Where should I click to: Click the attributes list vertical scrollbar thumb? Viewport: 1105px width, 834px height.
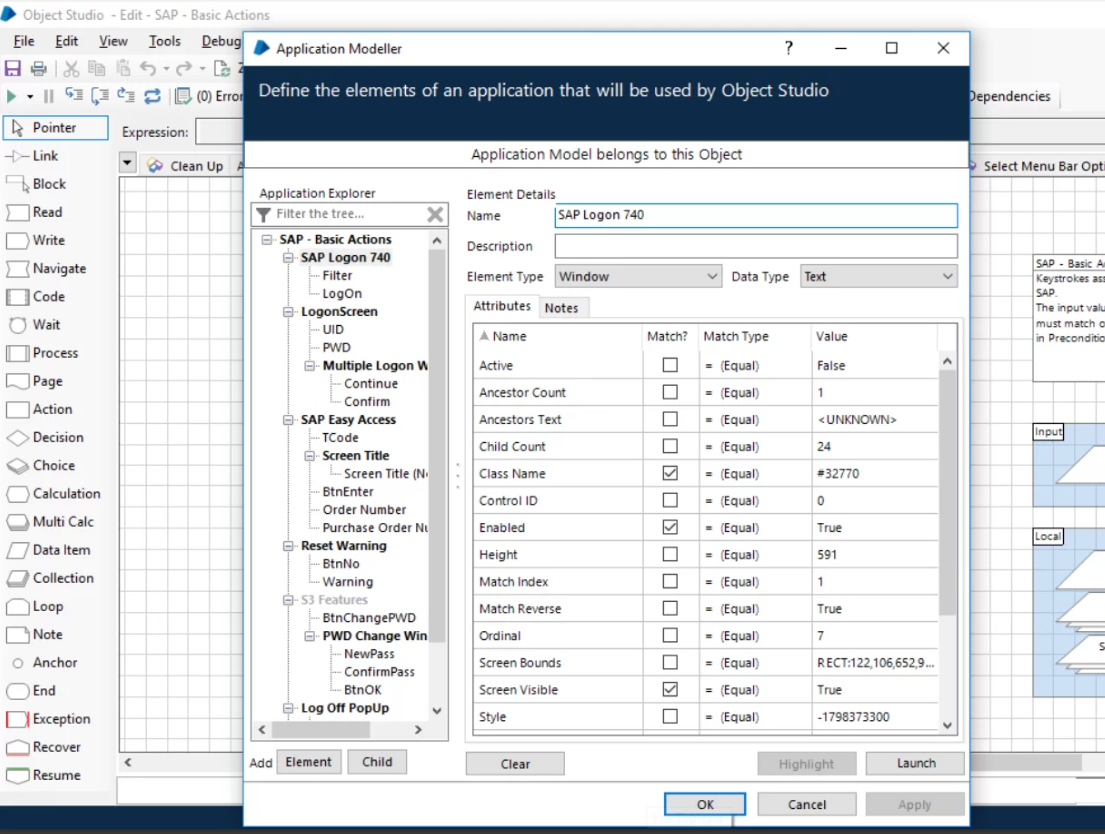click(x=948, y=491)
